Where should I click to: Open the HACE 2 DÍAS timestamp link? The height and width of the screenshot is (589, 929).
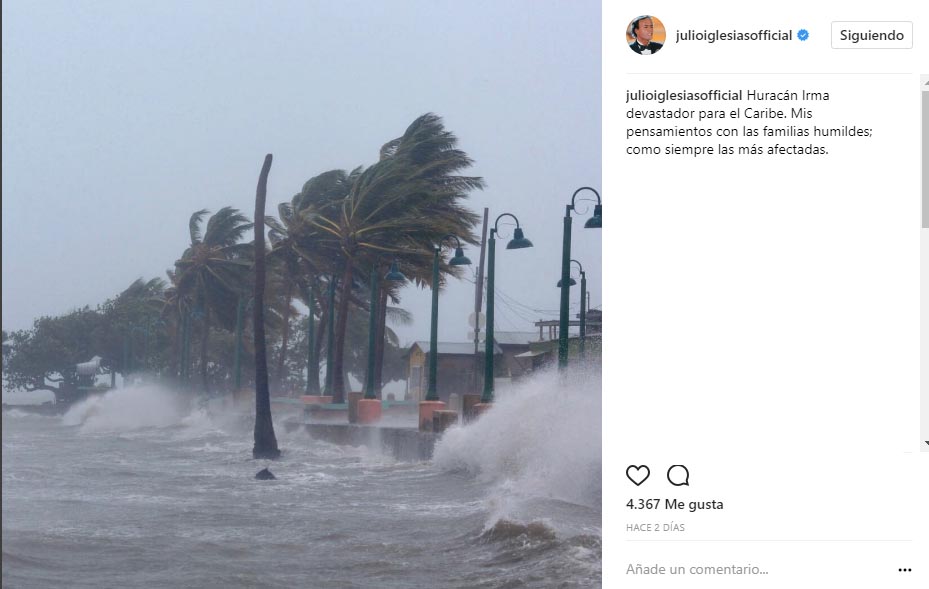click(x=655, y=527)
